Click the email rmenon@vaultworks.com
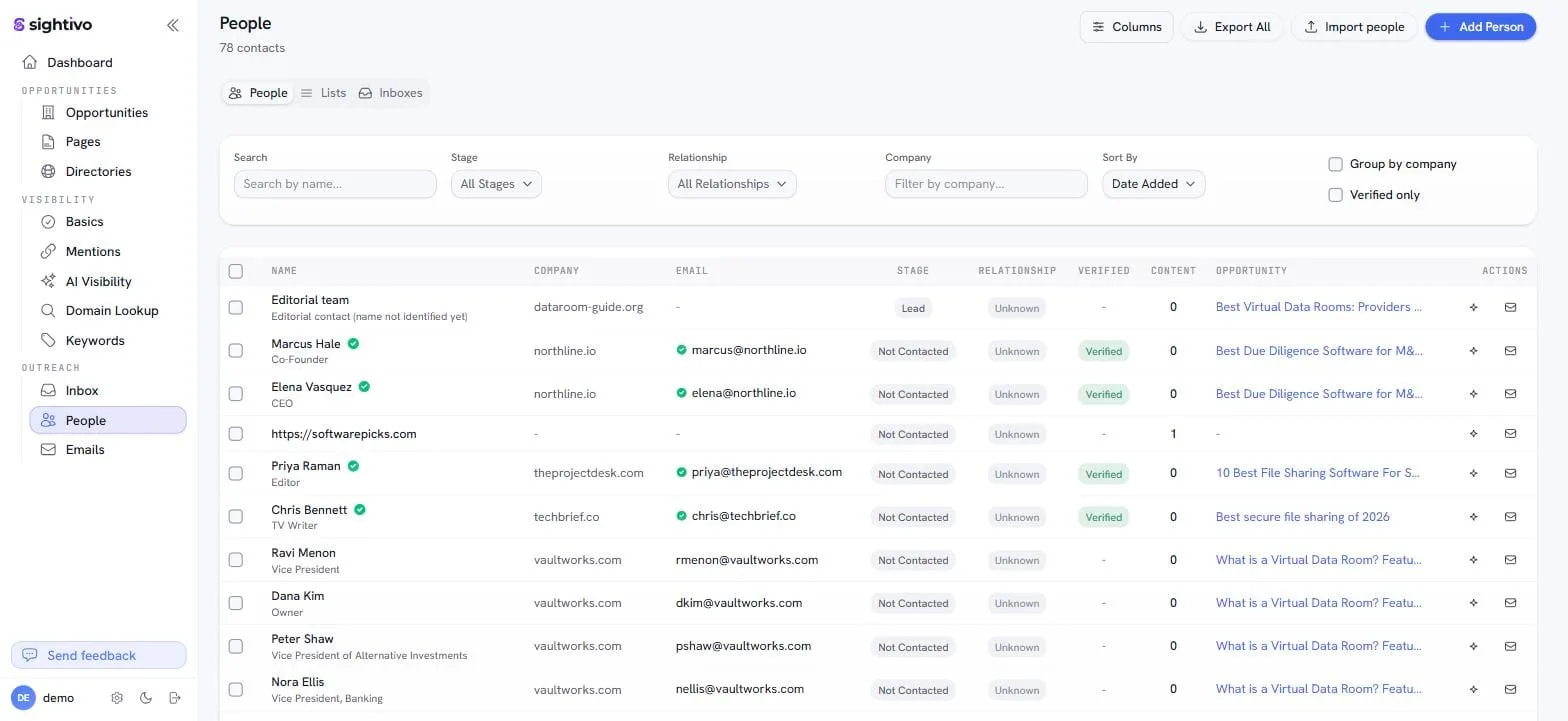This screenshot has height=721, width=1568. (747, 560)
